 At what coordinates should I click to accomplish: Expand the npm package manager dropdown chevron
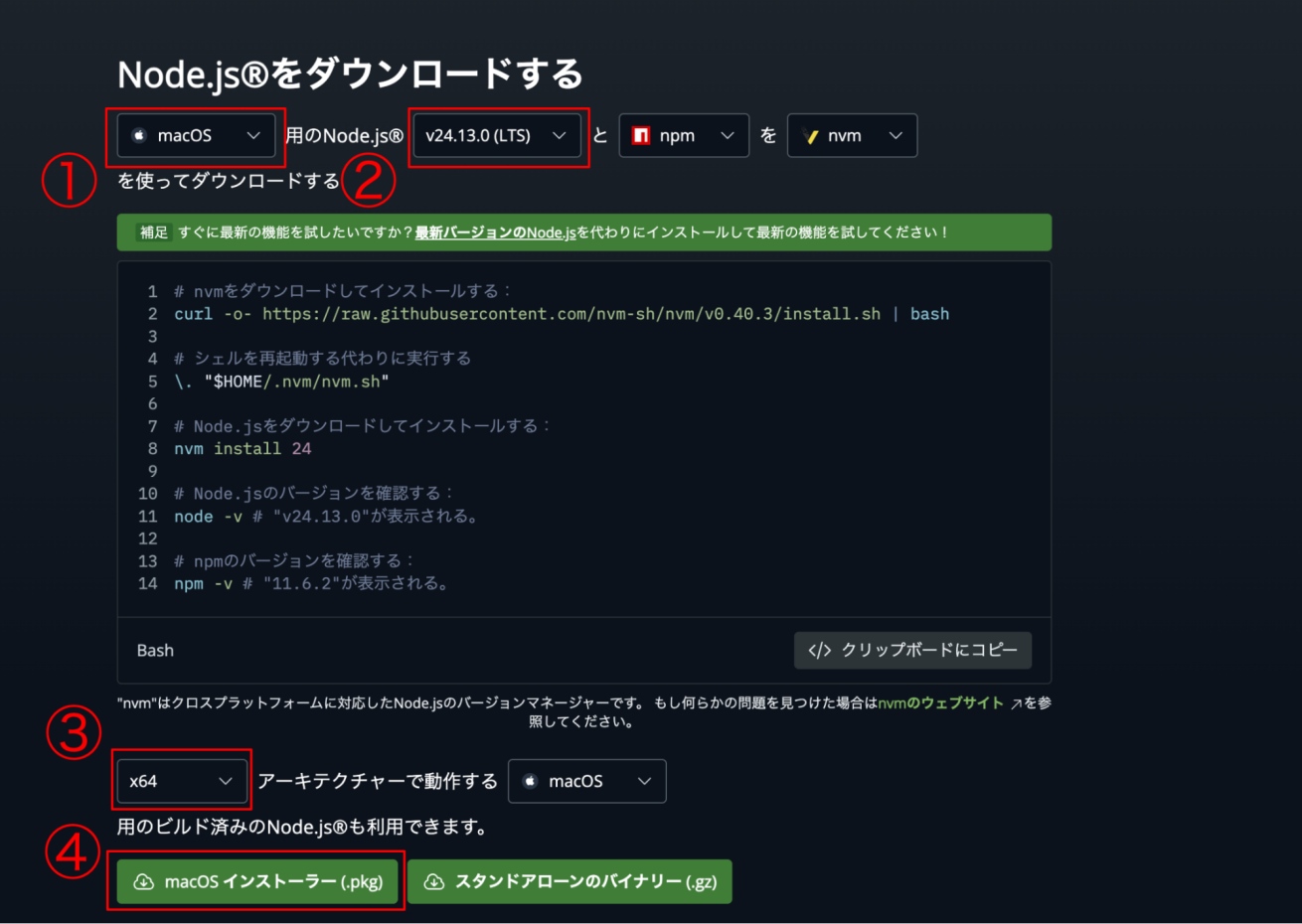(728, 136)
